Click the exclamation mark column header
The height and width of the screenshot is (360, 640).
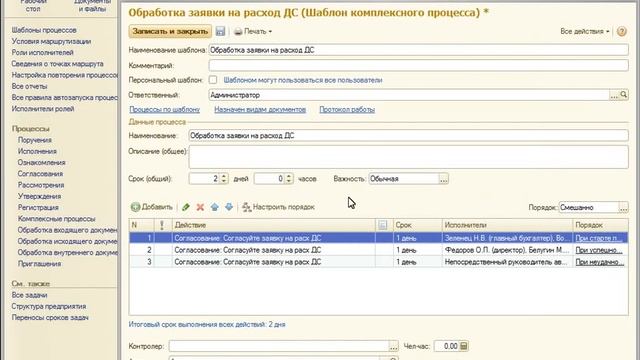[162, 225]
